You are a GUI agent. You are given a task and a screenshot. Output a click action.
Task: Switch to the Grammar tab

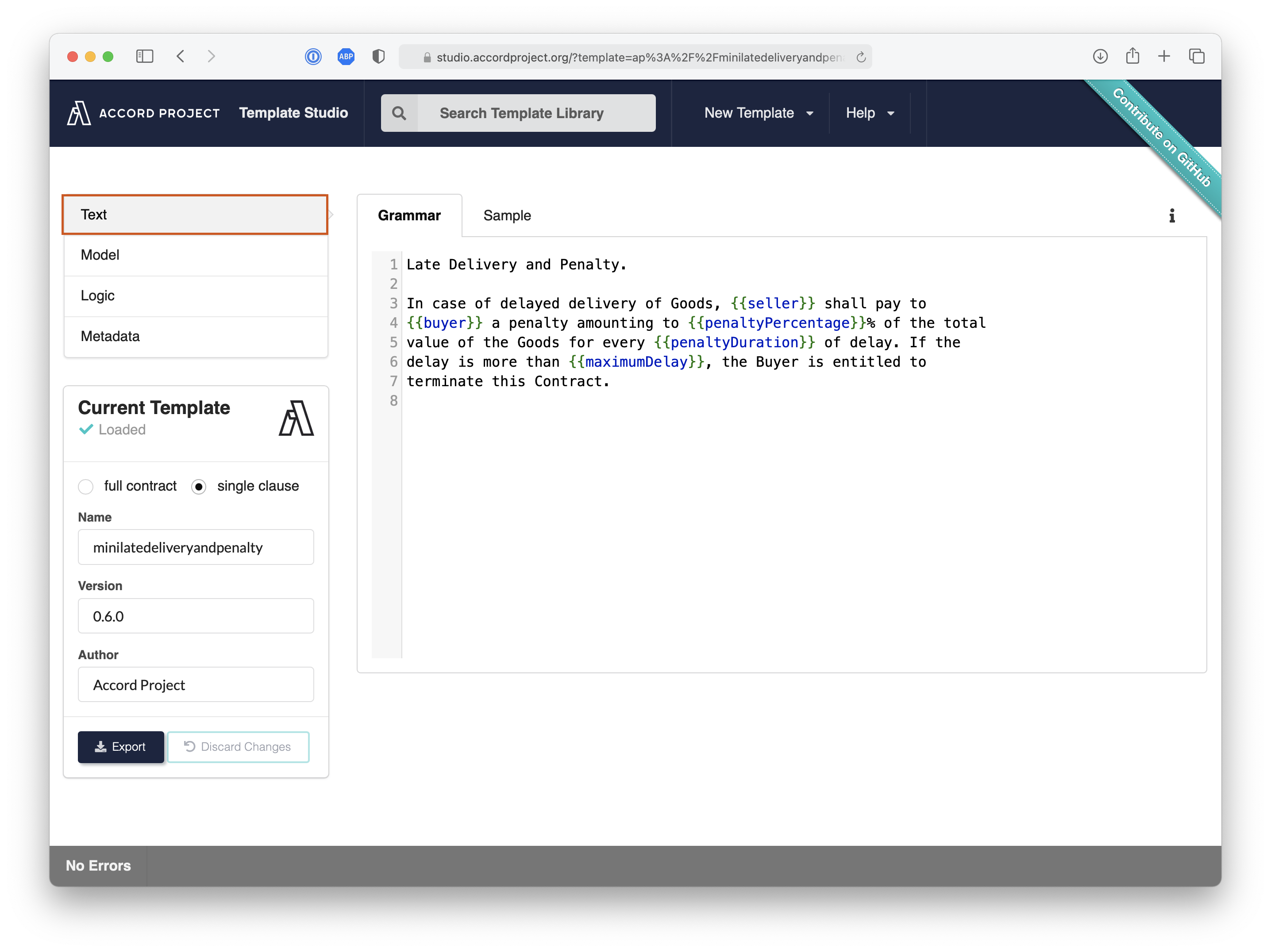click(409, 215)
